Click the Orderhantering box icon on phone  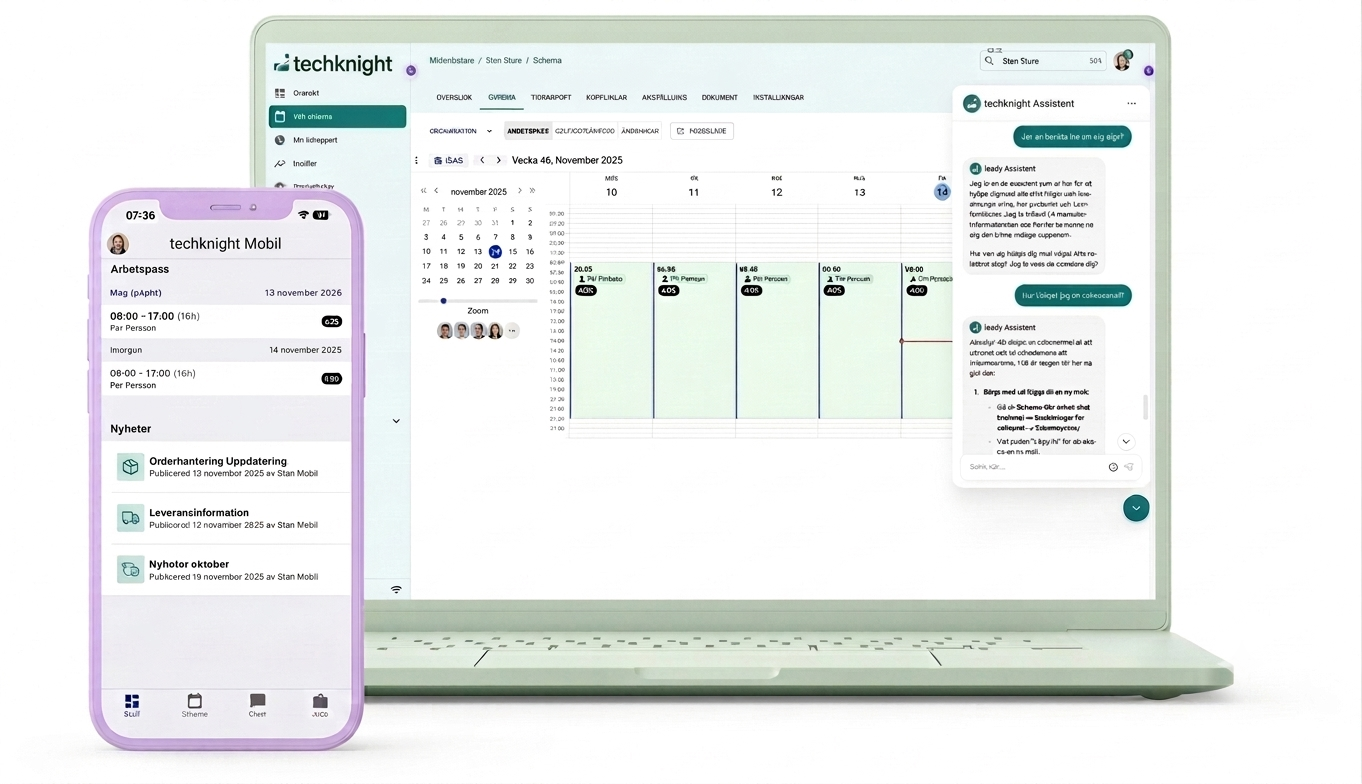[130, 467]
